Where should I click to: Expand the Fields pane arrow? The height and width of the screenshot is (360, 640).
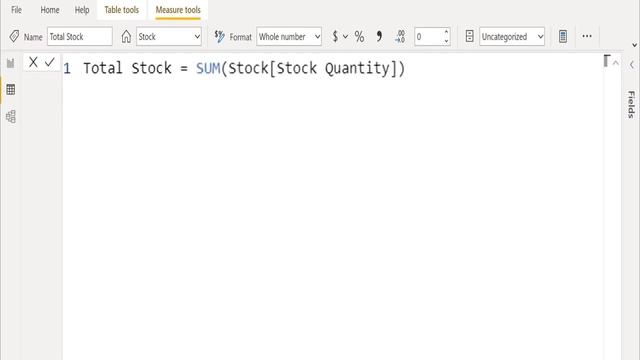[631, 65]
